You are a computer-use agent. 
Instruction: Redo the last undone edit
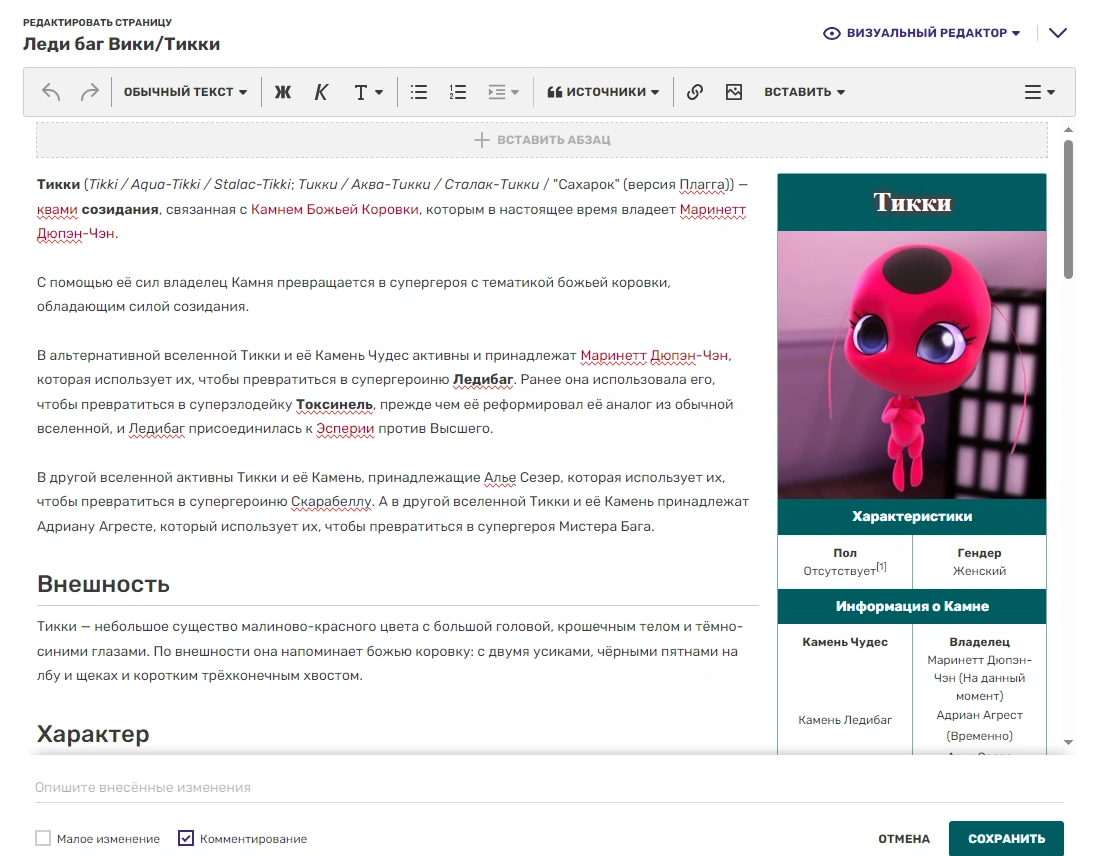point(90,92)
